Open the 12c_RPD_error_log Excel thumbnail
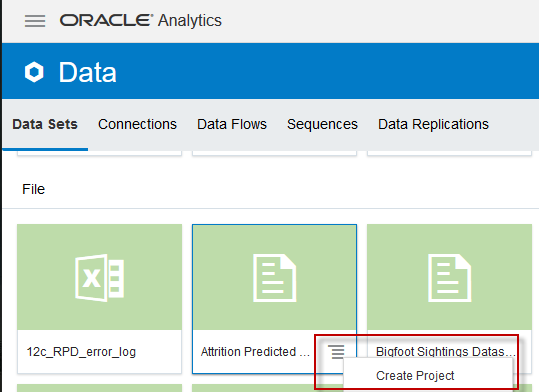Image resolution: width=539 pixels, height=392 pixels. [99, 277]
